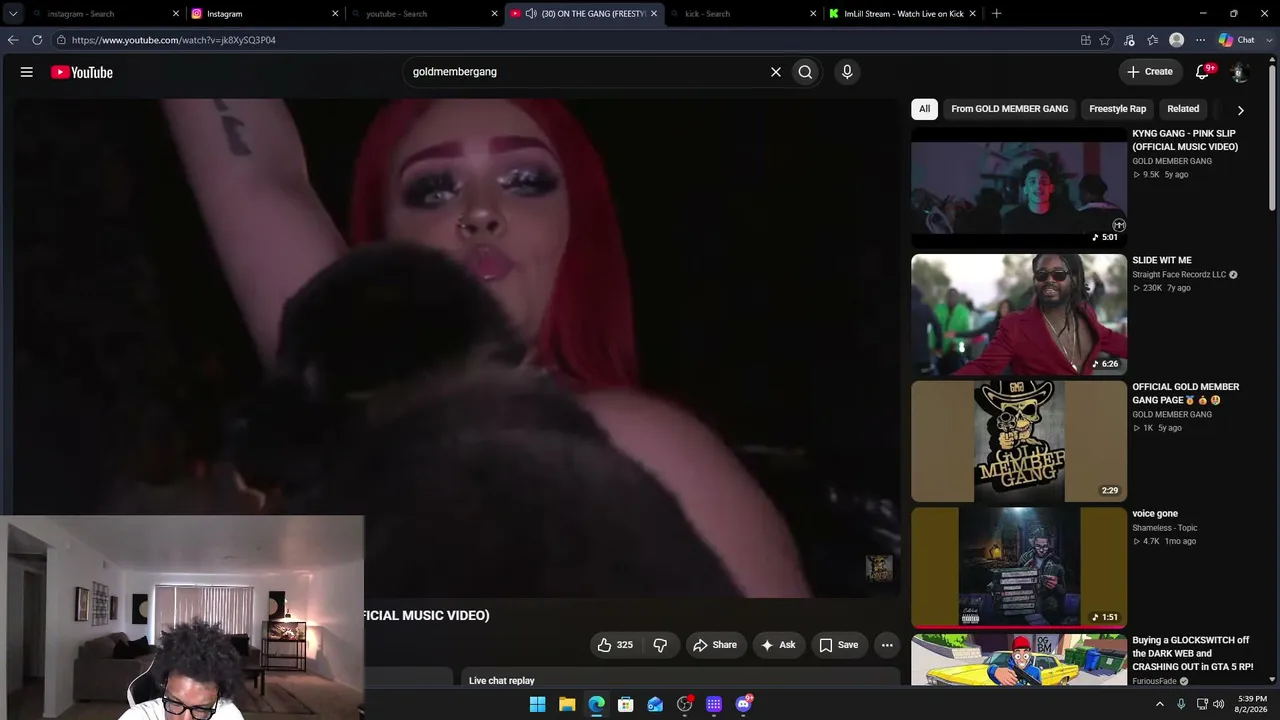Click the Create button

1149,72
